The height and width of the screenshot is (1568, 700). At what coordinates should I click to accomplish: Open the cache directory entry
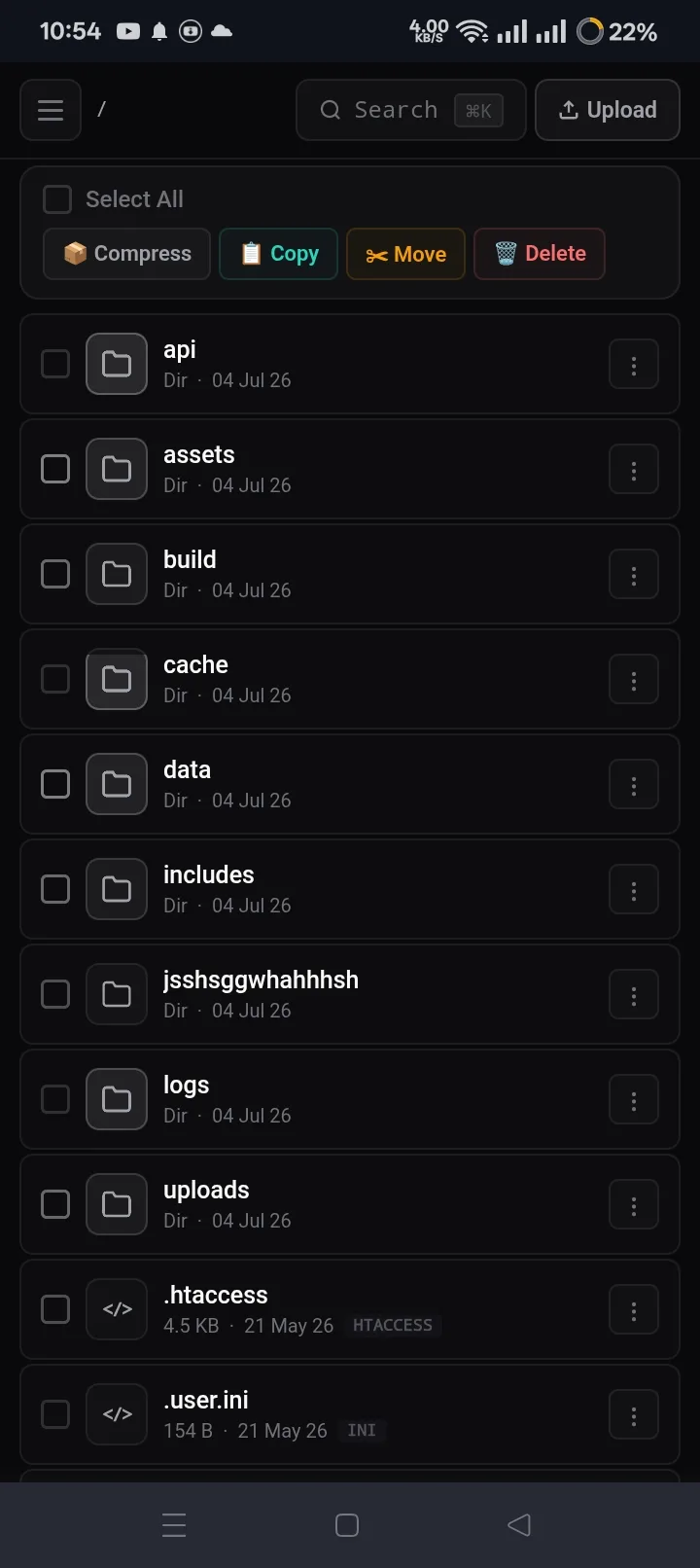350,679
